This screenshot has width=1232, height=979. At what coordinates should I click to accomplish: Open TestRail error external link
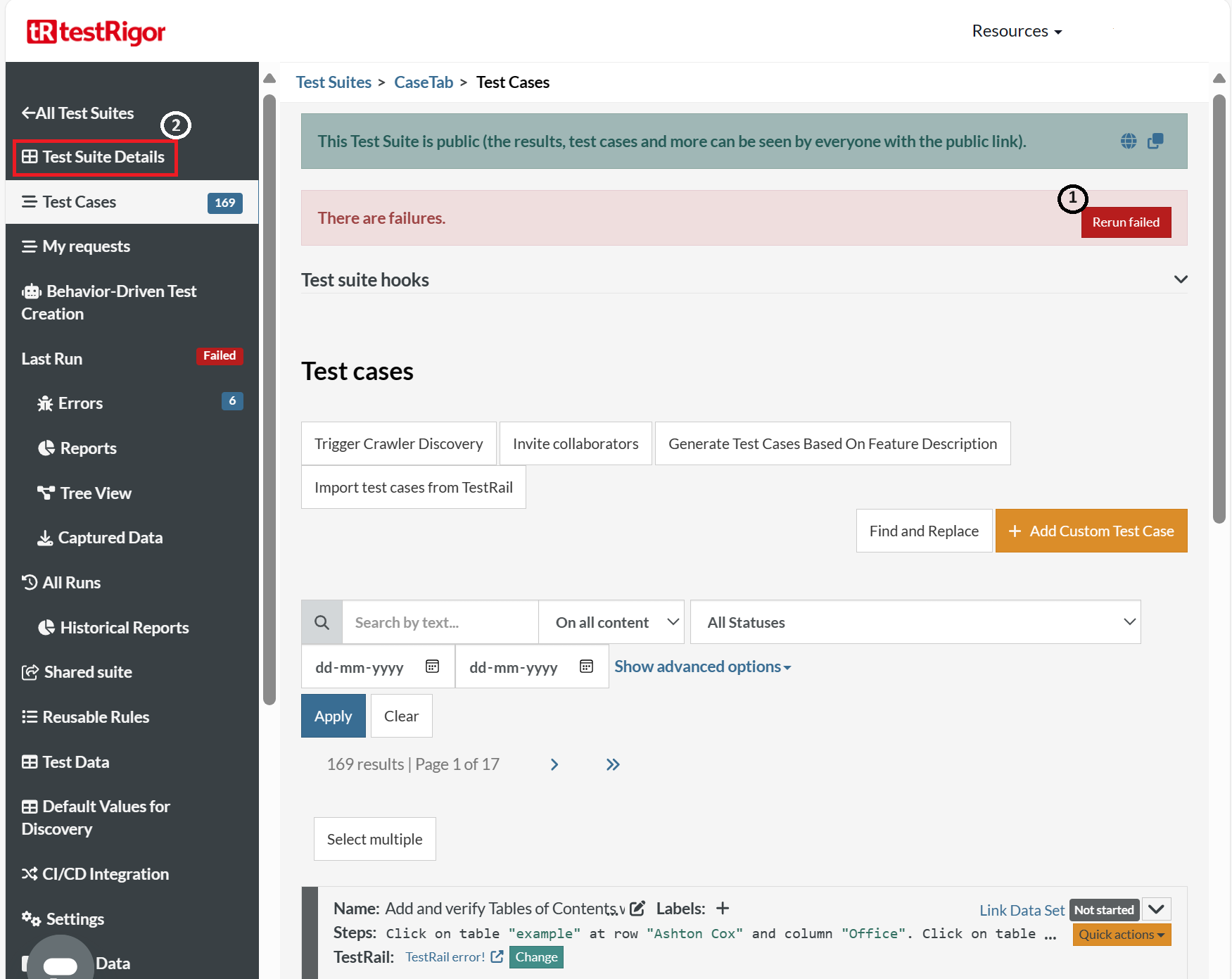coord(497,956)
